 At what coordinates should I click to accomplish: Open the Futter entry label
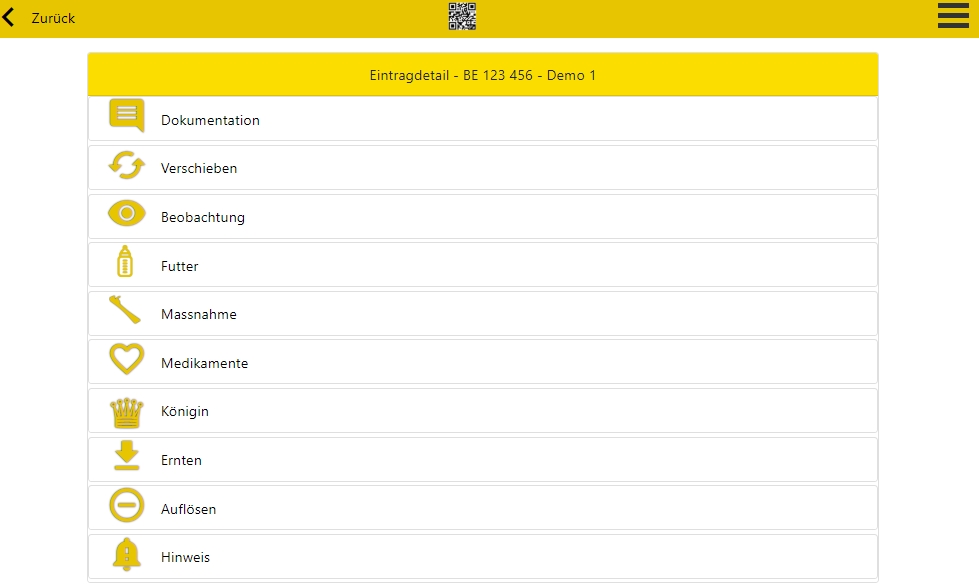(x=180, y=266)
